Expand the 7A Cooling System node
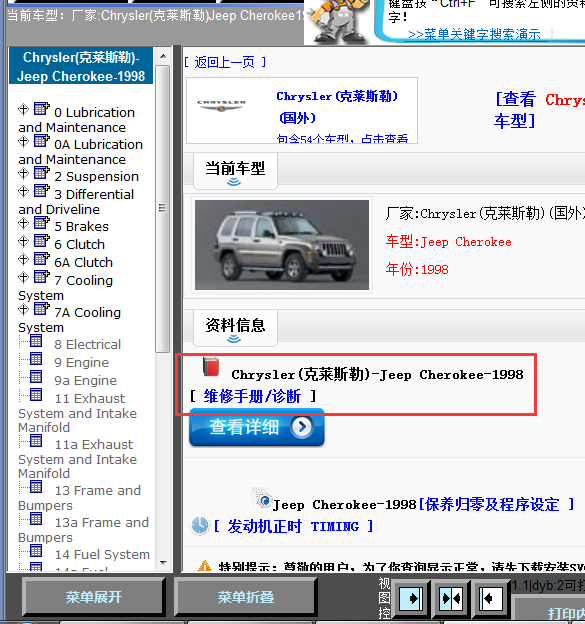The height and width of the screenshot is (624, 585). [23, 309]
